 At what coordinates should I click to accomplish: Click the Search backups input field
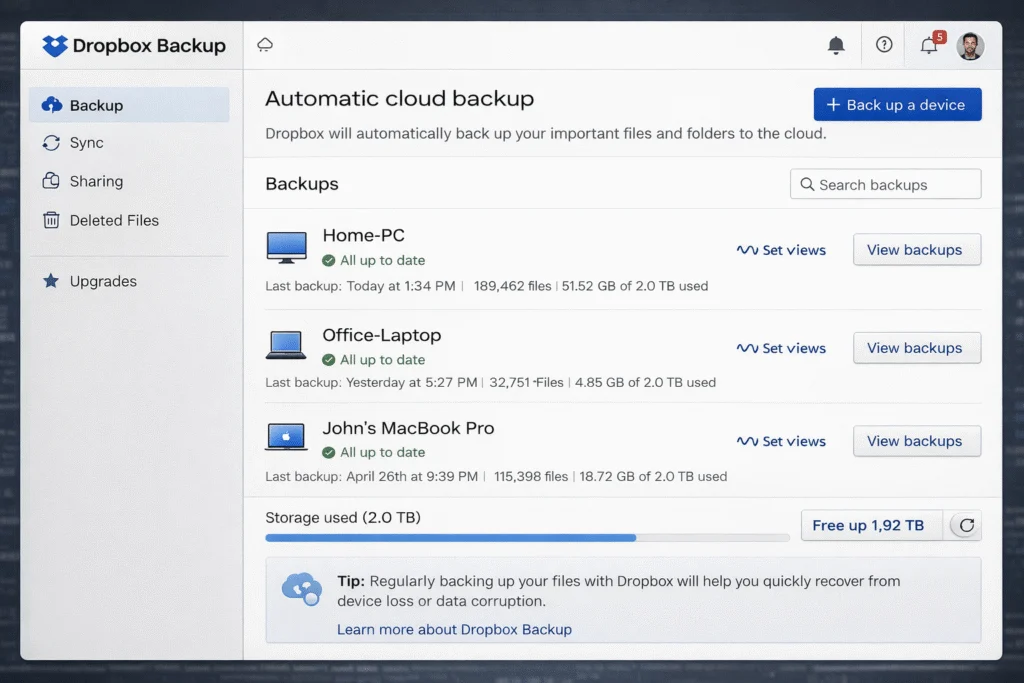[x=885, y=184]
